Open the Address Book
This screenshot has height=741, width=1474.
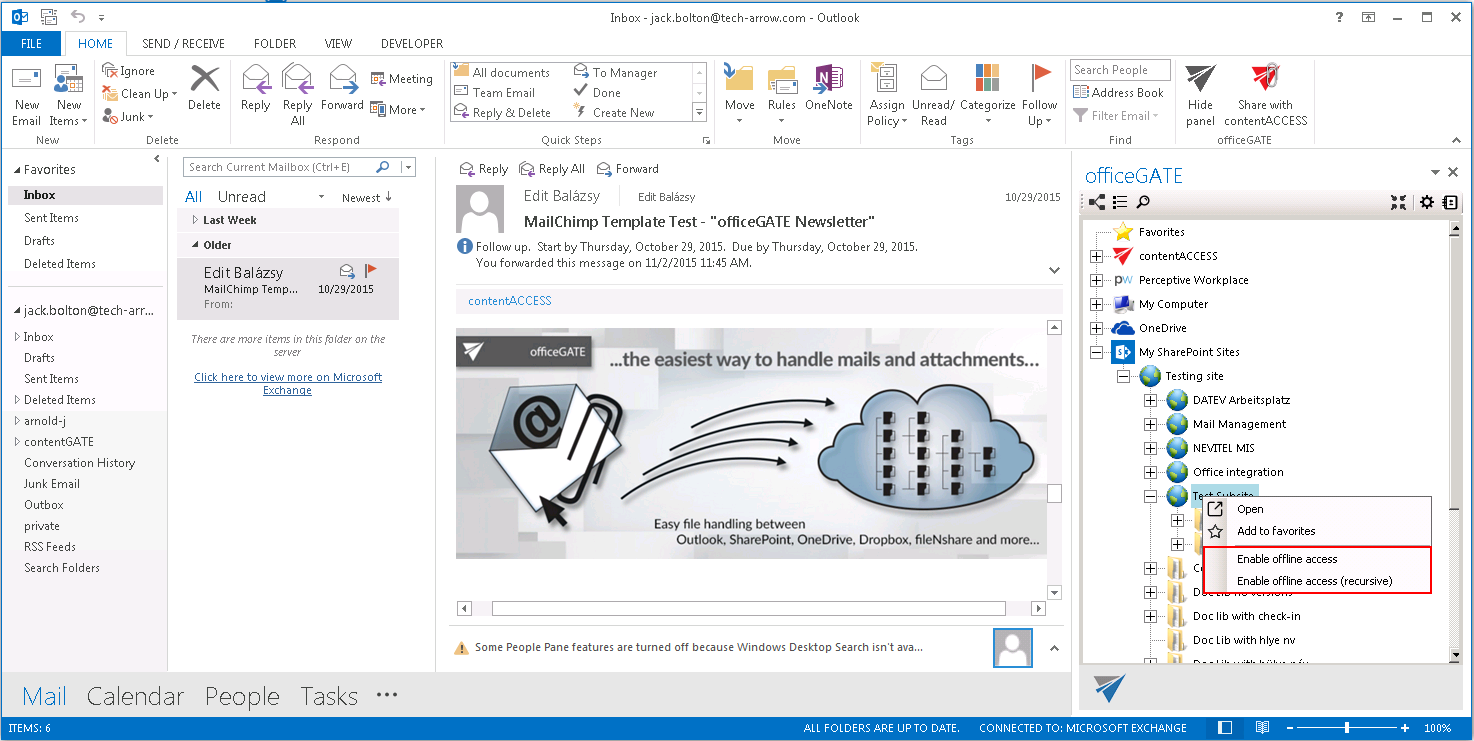click(1118, 93)
